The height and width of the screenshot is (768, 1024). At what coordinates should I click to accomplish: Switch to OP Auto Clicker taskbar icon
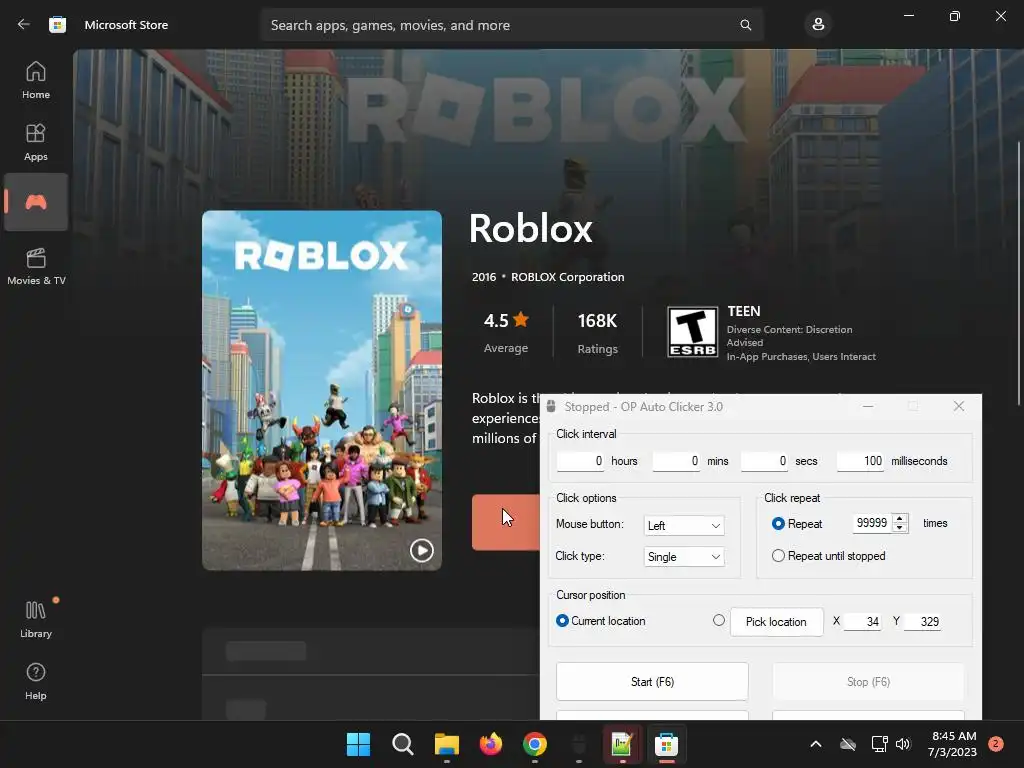pyautogui.click(x=579, y=744)
